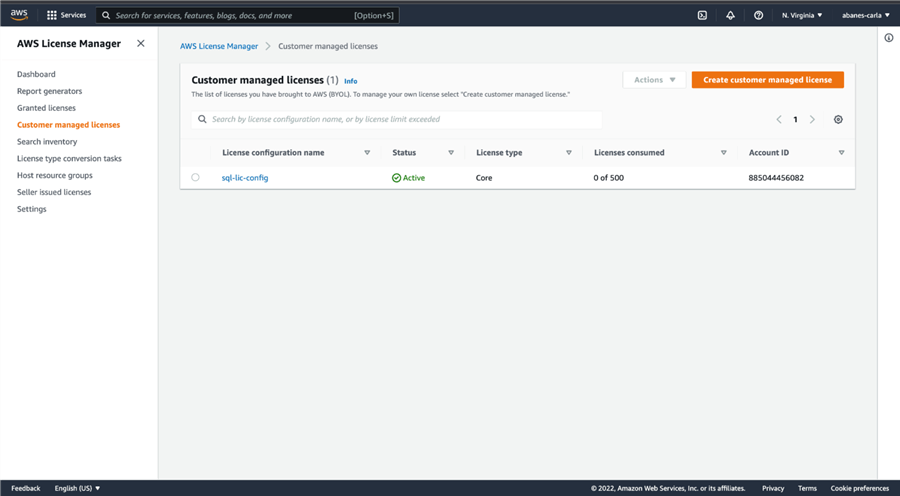The width and height of the screenshot is (900, 496).
Task: Click the green Active status icon
Action: click(x=396, y=178)
